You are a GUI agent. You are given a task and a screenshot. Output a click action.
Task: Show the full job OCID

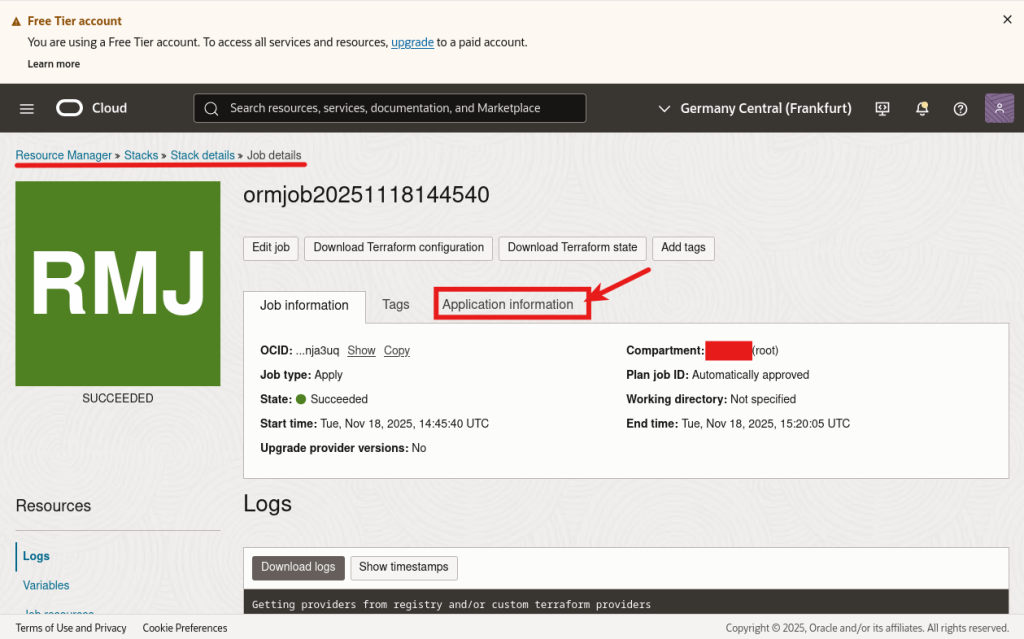(361, 350)
